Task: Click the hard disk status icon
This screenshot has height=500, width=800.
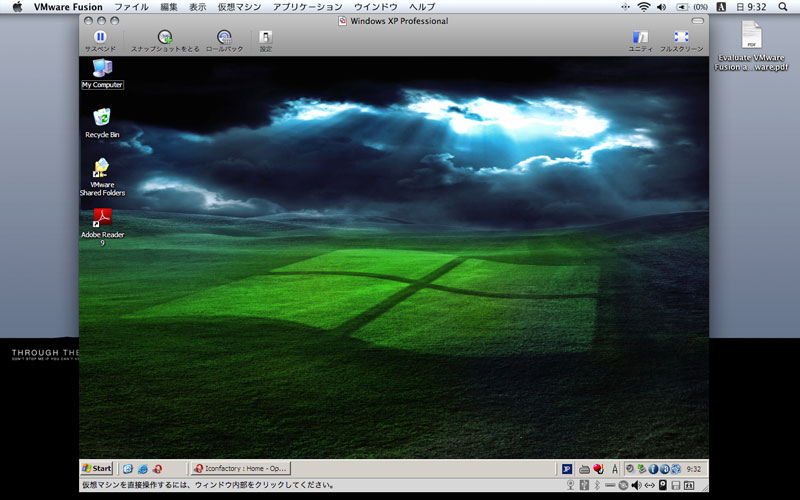Action: [x=663, y=485]
